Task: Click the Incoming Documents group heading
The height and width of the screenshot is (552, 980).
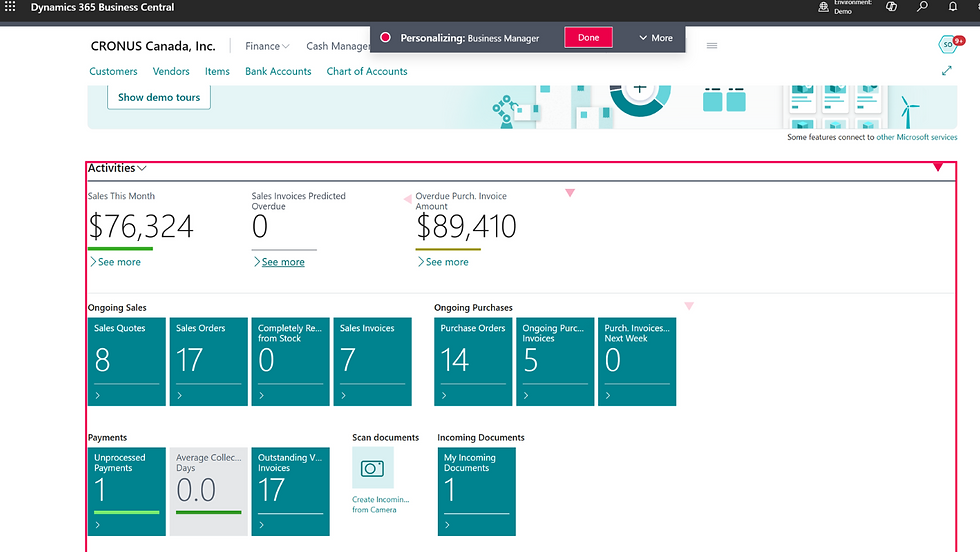Action: [x=481, y=438]
